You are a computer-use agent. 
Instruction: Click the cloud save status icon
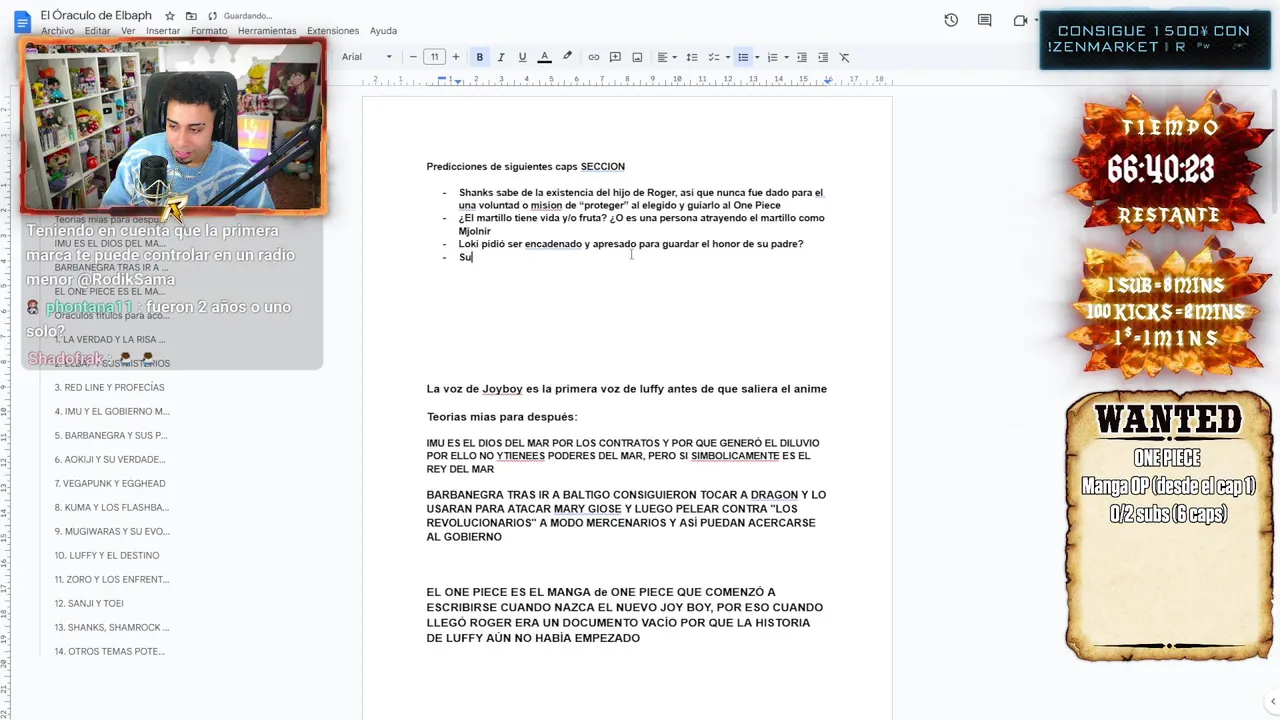(x=212, y=16)
